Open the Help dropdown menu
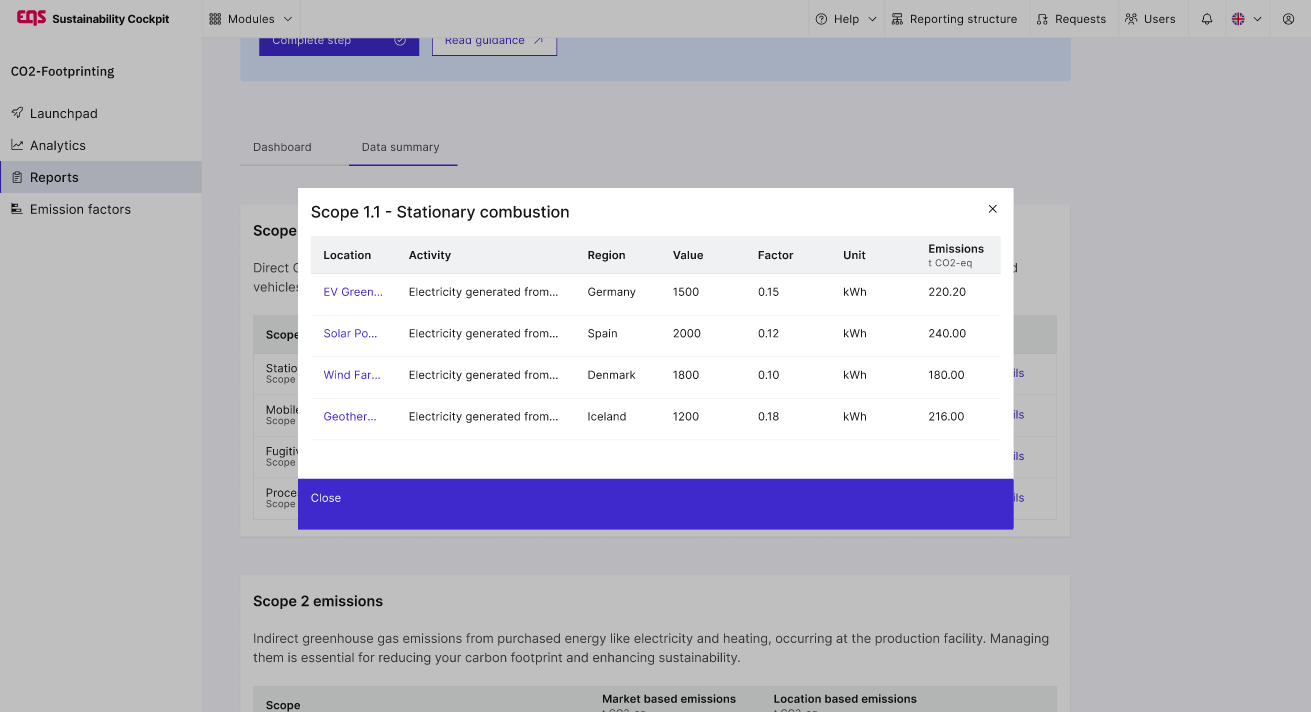 pyautogui.click(x=845, y=19)
